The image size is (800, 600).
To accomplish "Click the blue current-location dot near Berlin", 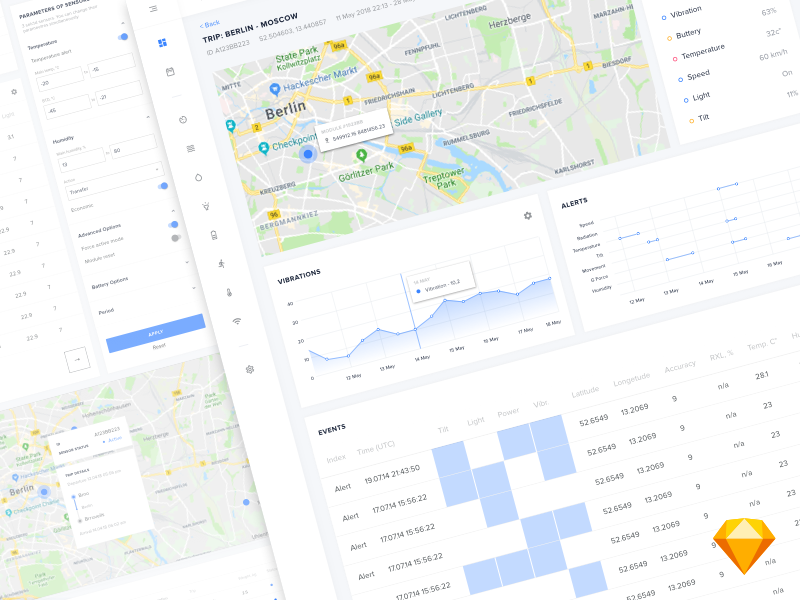I will pyautogui.click(x=308, y=154).
